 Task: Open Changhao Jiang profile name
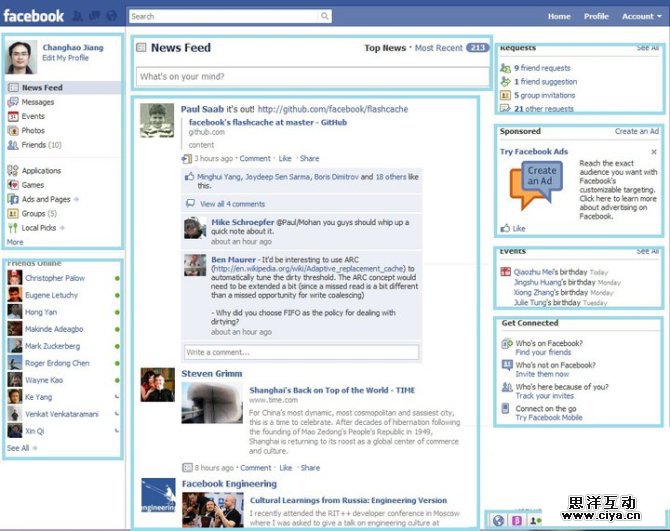click(73, 47)
